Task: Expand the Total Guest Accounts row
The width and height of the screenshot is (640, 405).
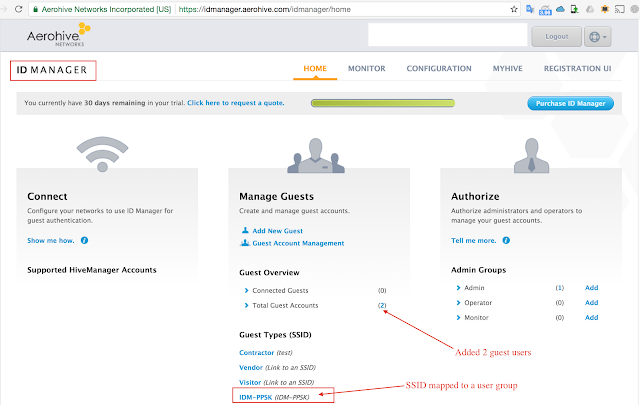Action: pos(247,305)
